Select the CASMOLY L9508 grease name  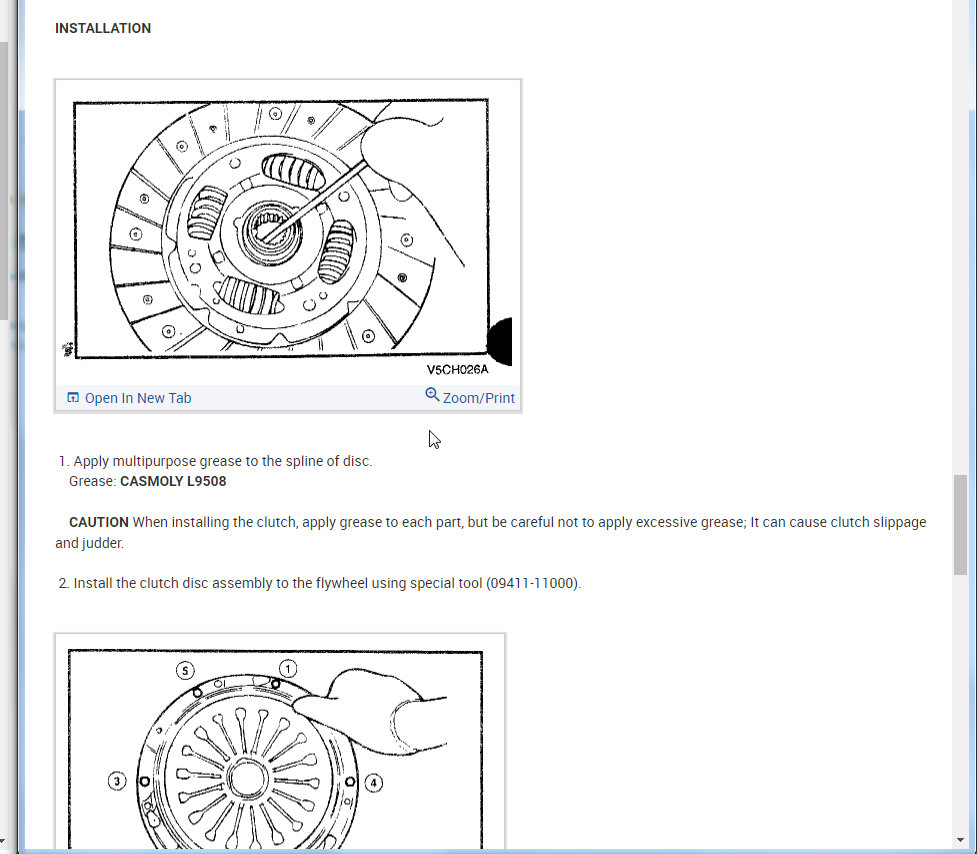tap(173, 482)
